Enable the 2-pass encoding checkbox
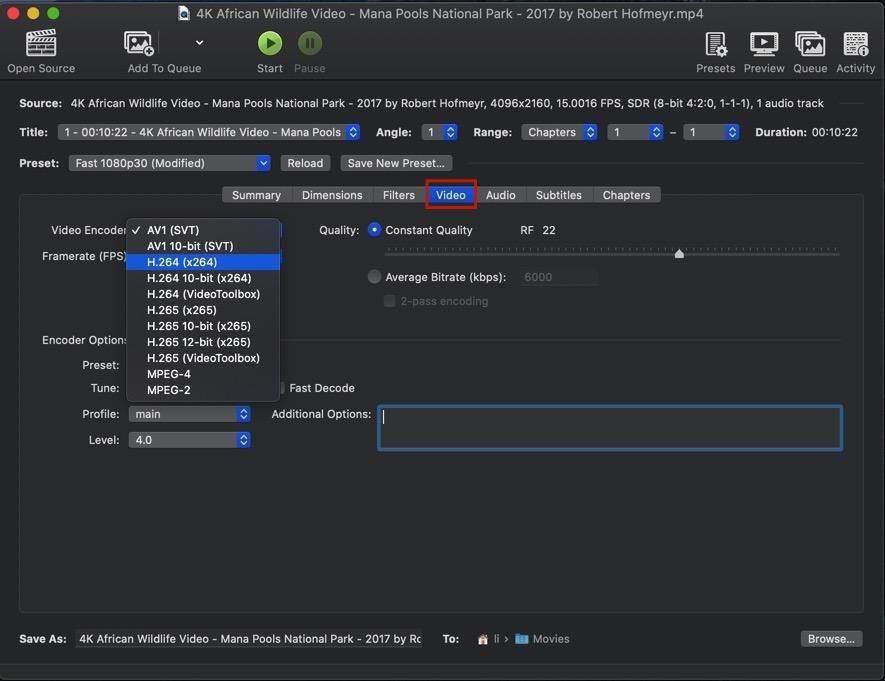This screenshot has width=885, height=681. coord(390,301)
